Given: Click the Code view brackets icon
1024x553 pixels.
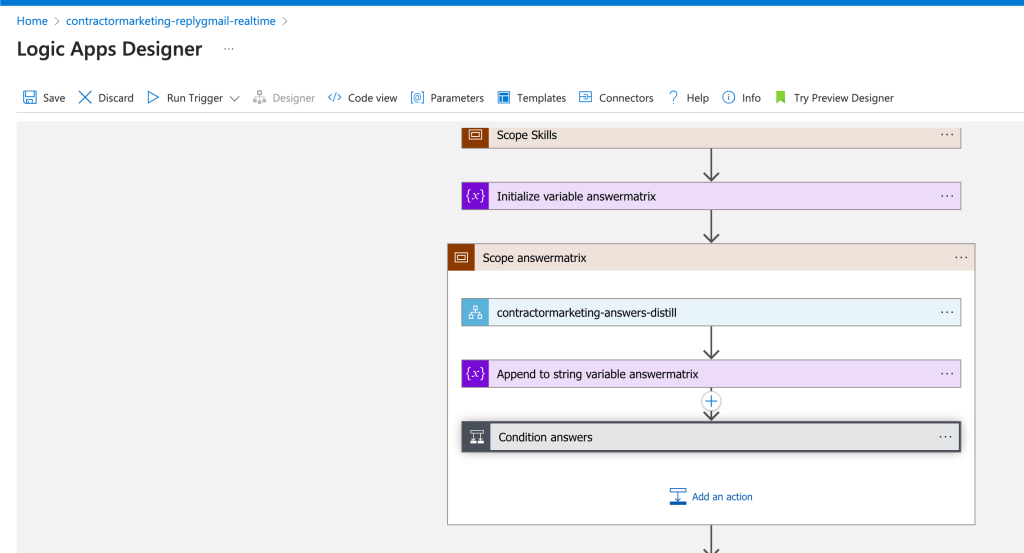Looking at the screenshot, I should click(x=334, y=97).
